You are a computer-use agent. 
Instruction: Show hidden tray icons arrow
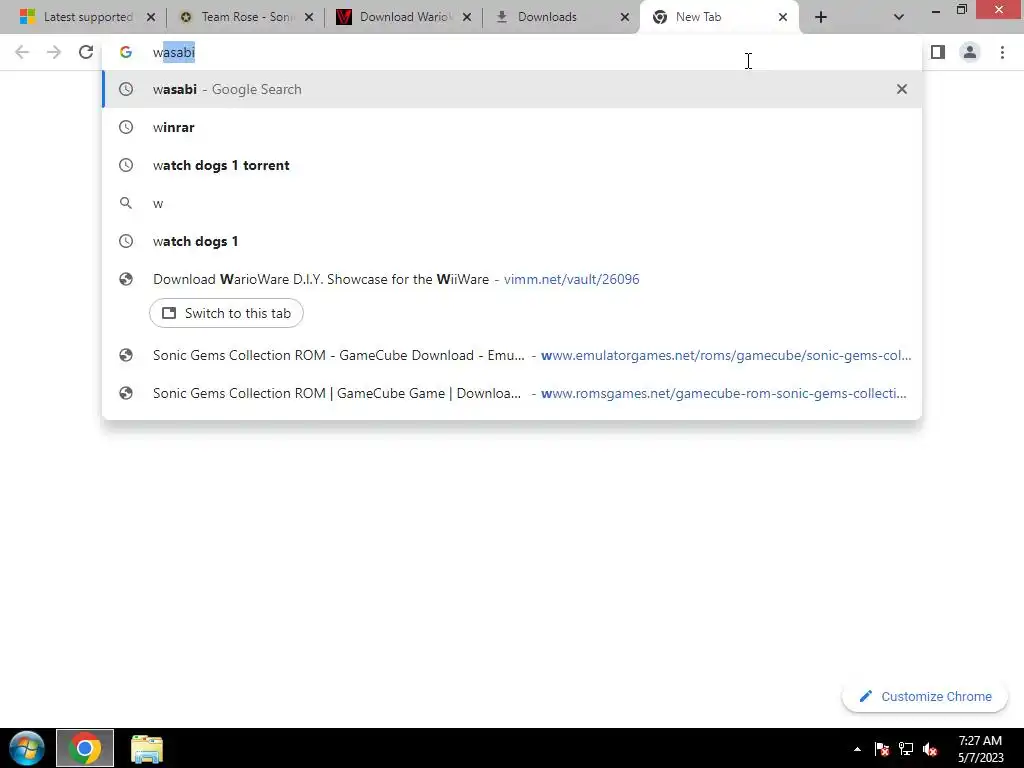(857, 749)
